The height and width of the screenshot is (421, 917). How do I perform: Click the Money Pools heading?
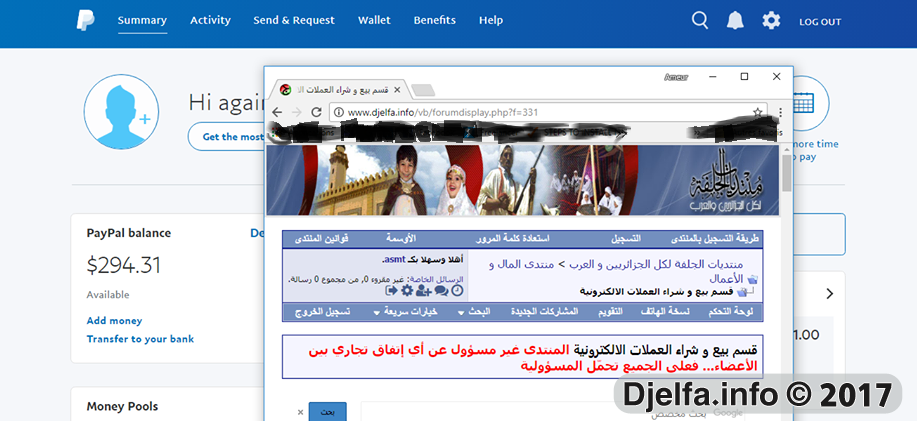[122, 406]
